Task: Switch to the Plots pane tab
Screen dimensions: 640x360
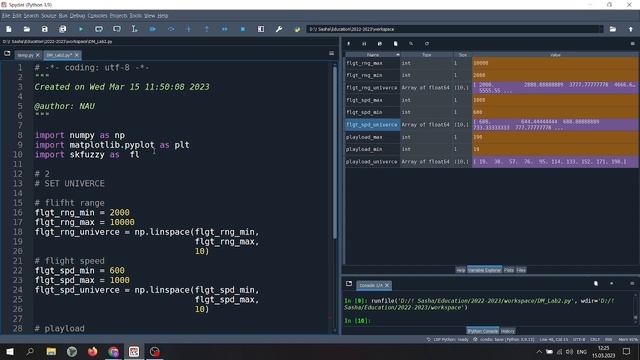Action: click(509, 270)
